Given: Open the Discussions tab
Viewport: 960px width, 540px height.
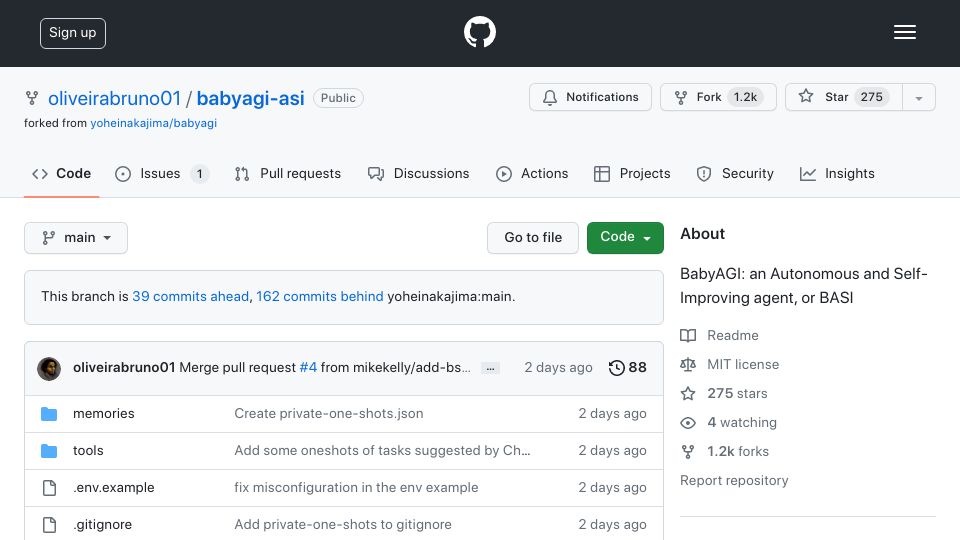Looking at the screenshot, I should click(x=419, y=174).
